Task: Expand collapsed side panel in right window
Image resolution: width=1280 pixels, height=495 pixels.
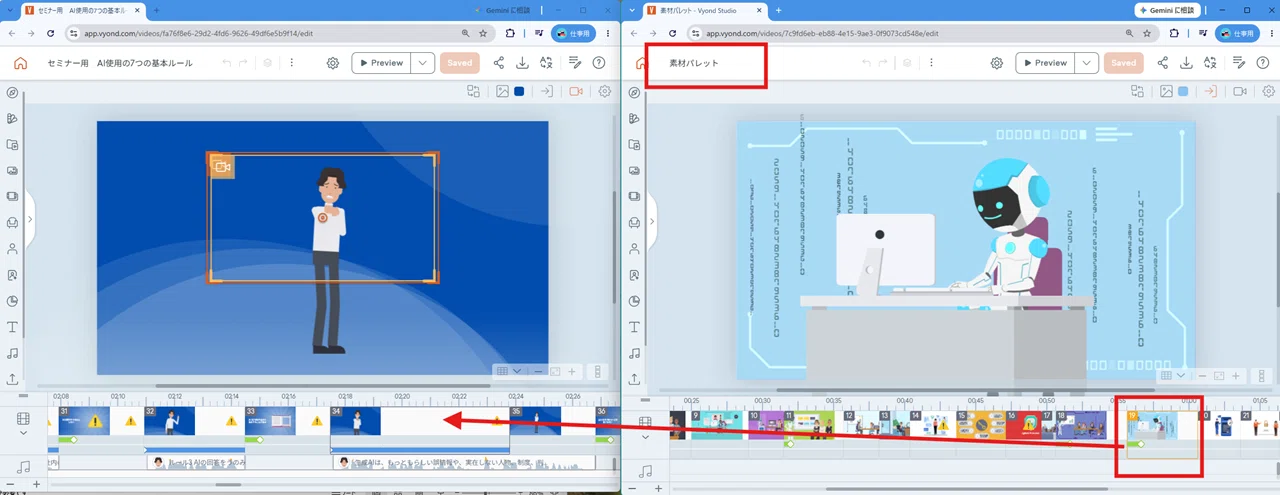Action: [x=652, y=221]
